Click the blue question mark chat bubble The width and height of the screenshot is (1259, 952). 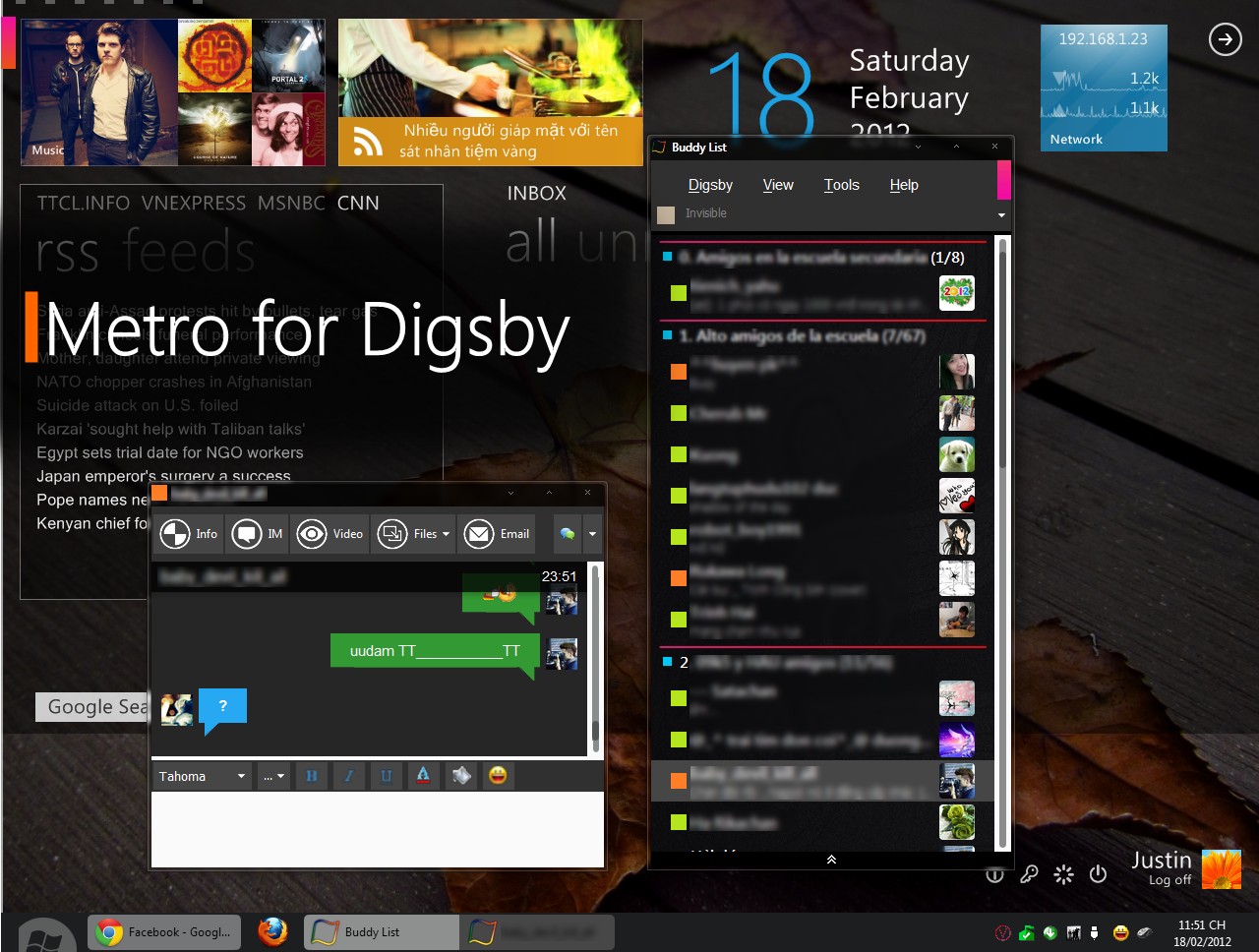coord(222,709)
